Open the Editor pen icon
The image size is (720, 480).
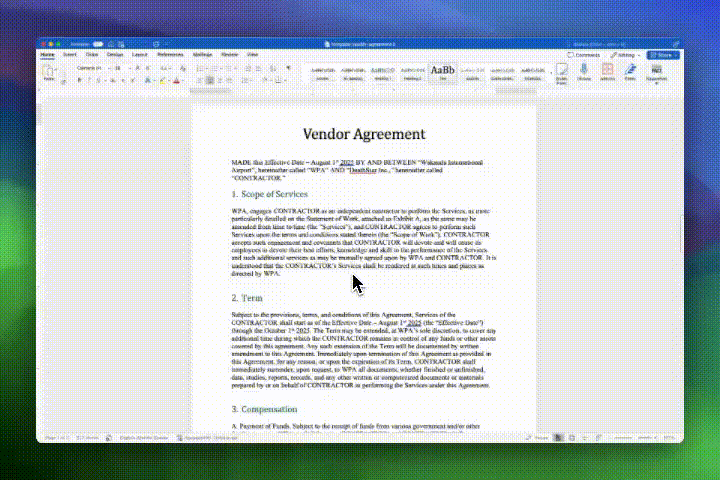point(630,73)
